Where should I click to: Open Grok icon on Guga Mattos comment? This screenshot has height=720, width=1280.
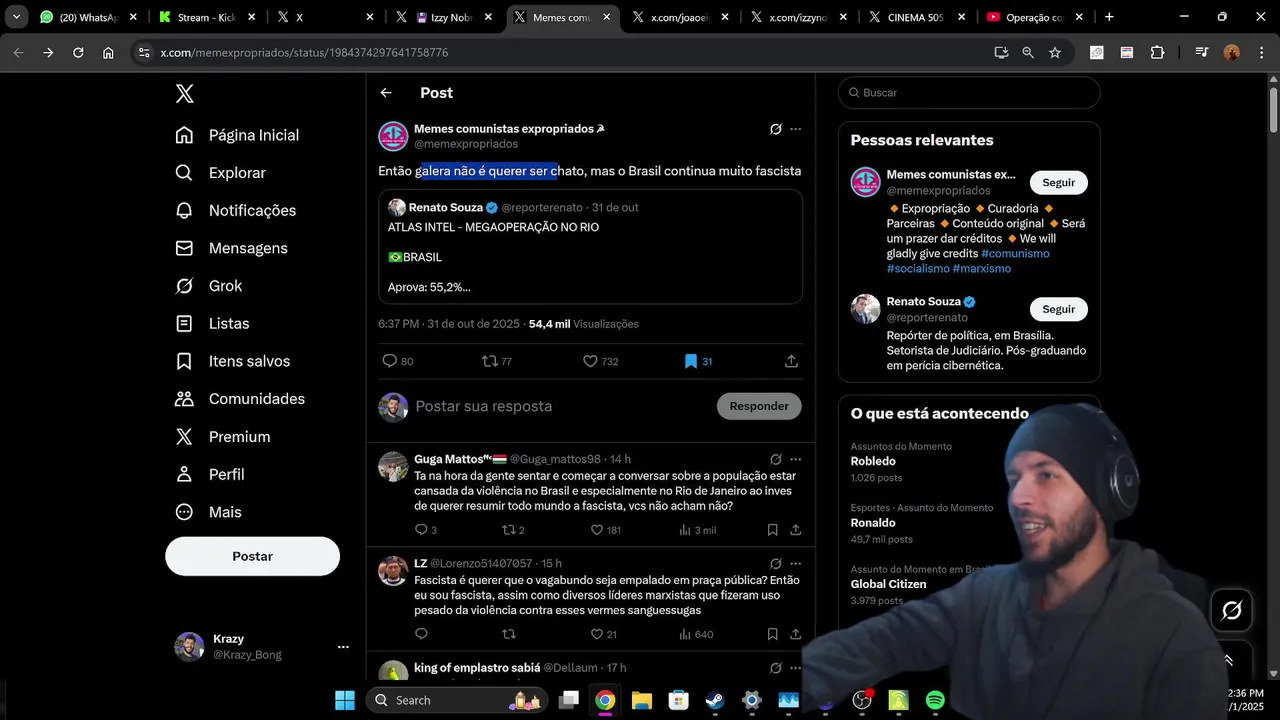pos(775,459)
